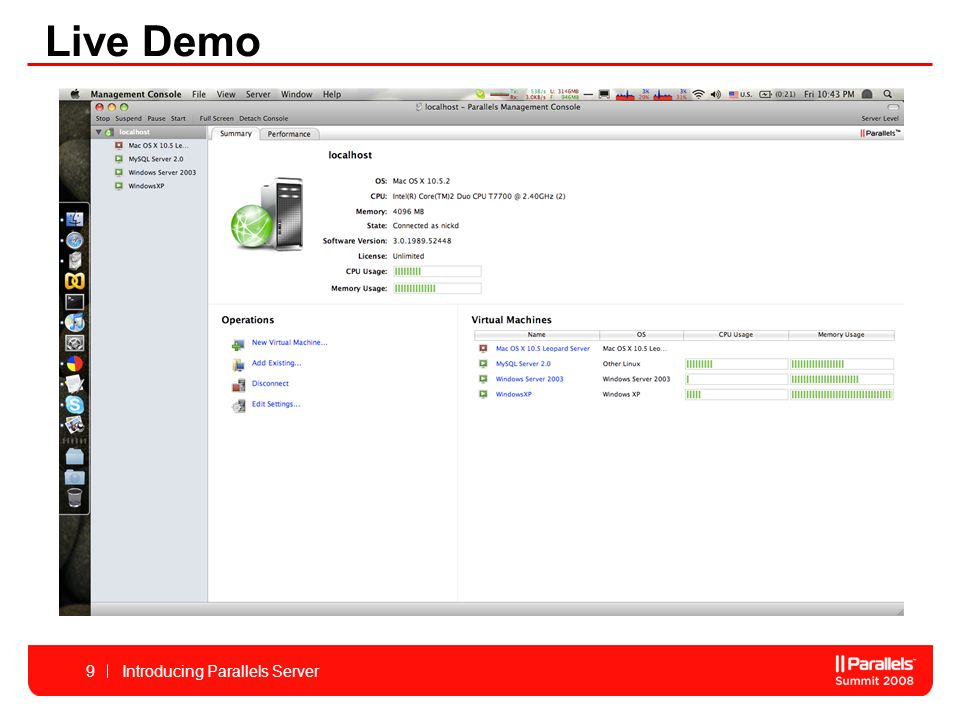Click the Suspend toolbar button

(129, 119)
